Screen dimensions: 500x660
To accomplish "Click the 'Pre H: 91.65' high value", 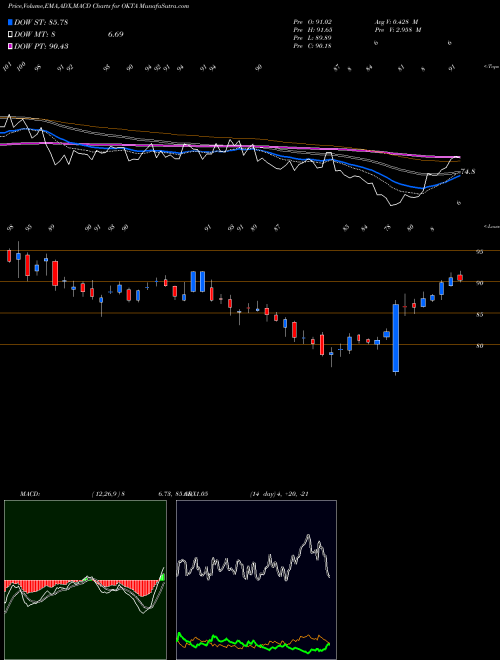I will tap(313, 30).
